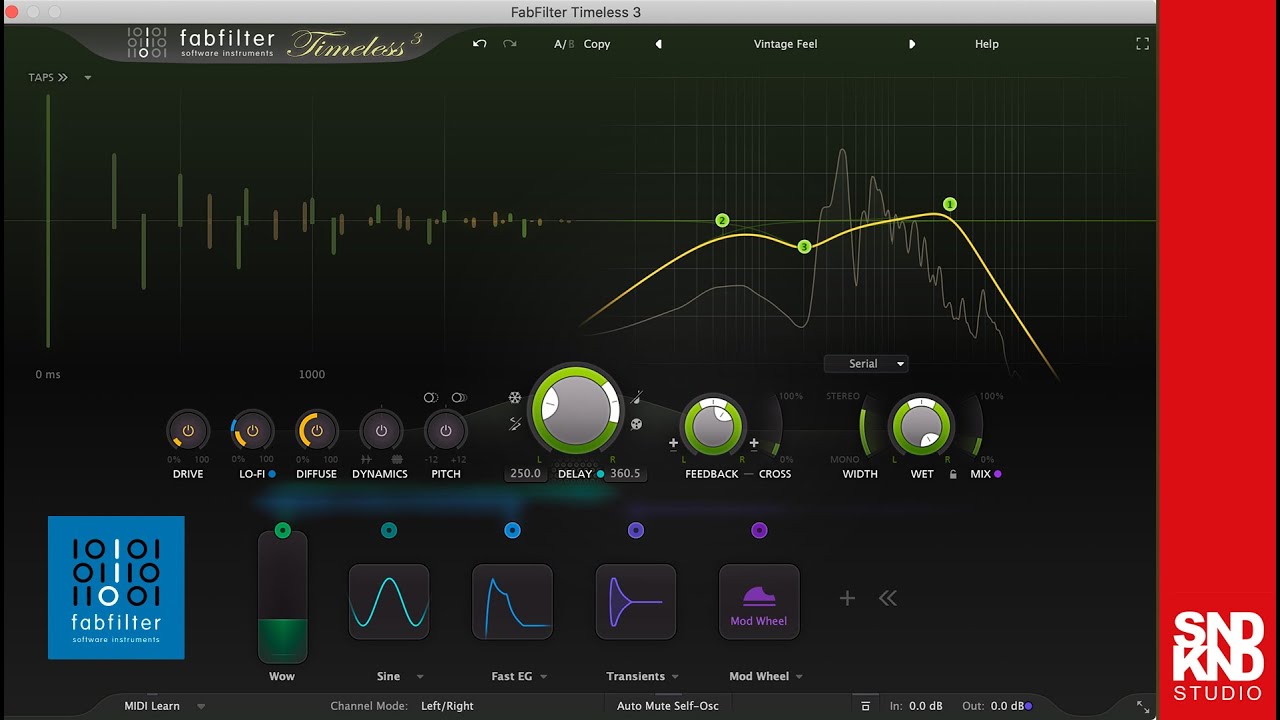The image size is (1280, 720).
Task: Select the left pitch mode icon above Pitch knob
Action: pos(431,397)
